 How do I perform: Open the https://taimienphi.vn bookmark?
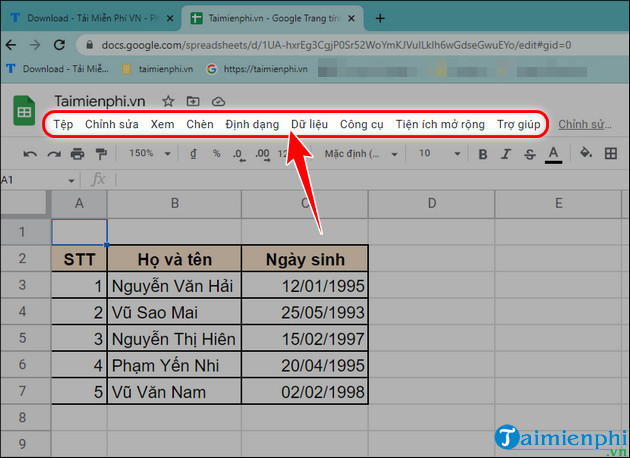click(x=257, y=69)
